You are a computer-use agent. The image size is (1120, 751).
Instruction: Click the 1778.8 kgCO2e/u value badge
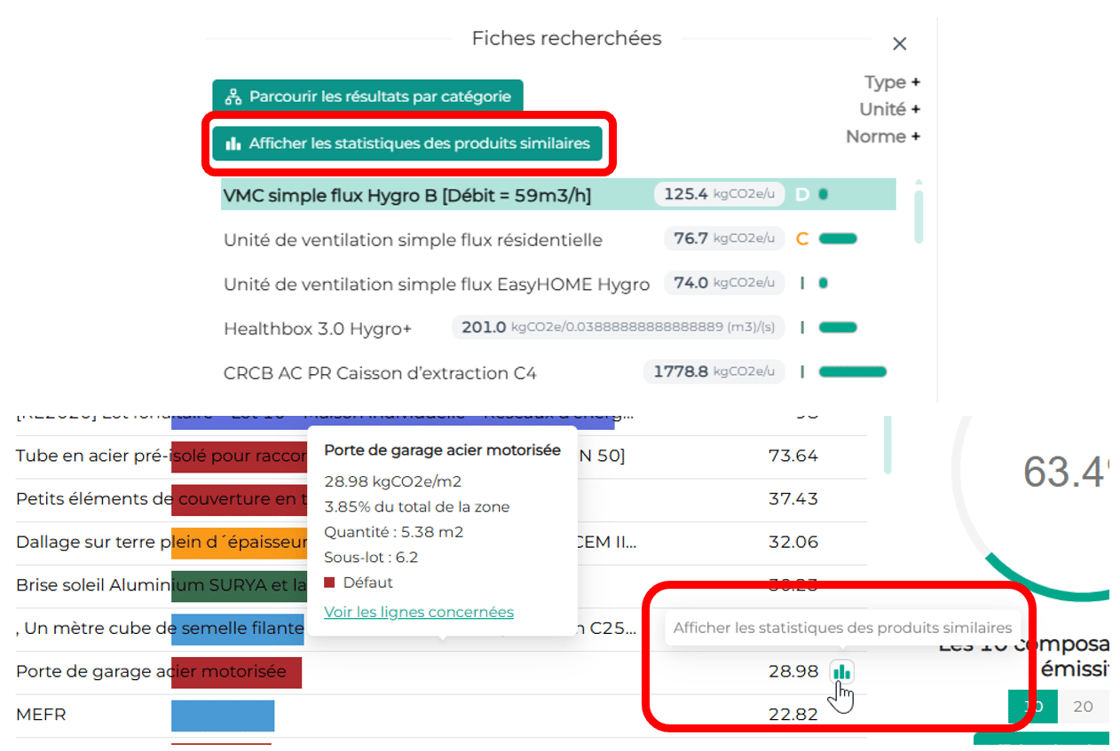(714, 372)
